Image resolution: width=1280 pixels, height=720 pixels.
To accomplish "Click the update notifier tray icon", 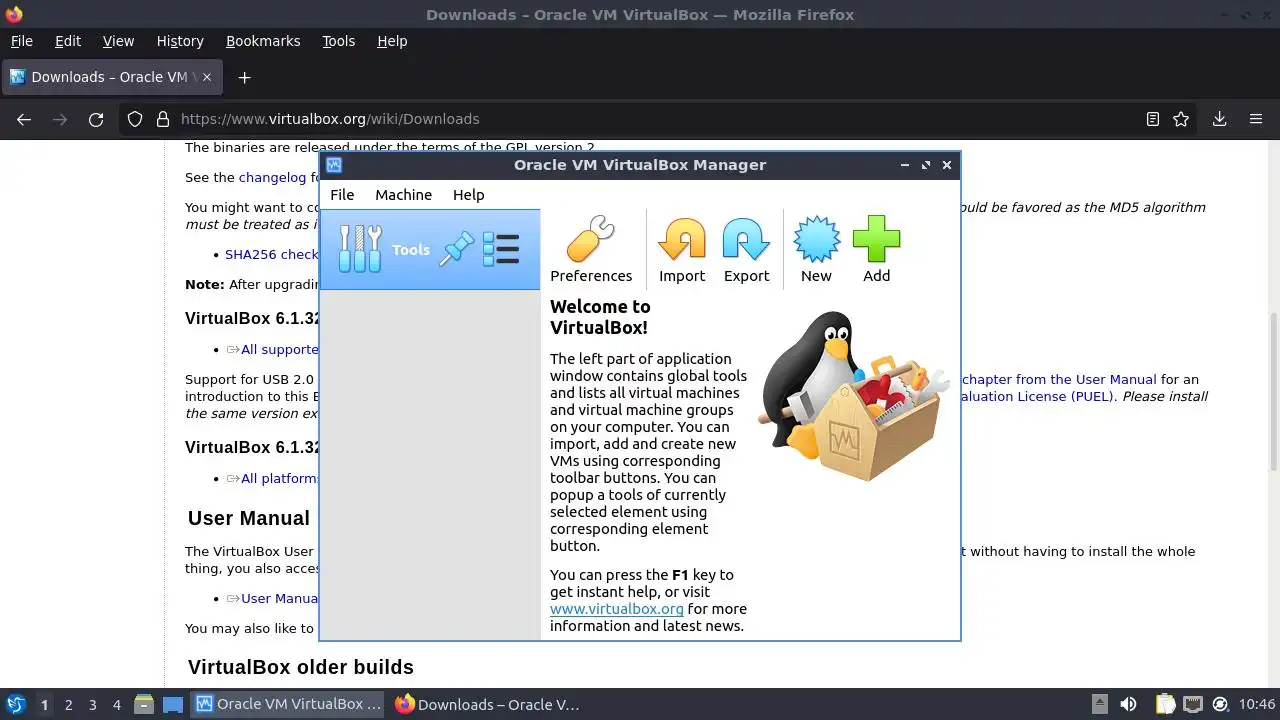I will [x=1221, y=704].
